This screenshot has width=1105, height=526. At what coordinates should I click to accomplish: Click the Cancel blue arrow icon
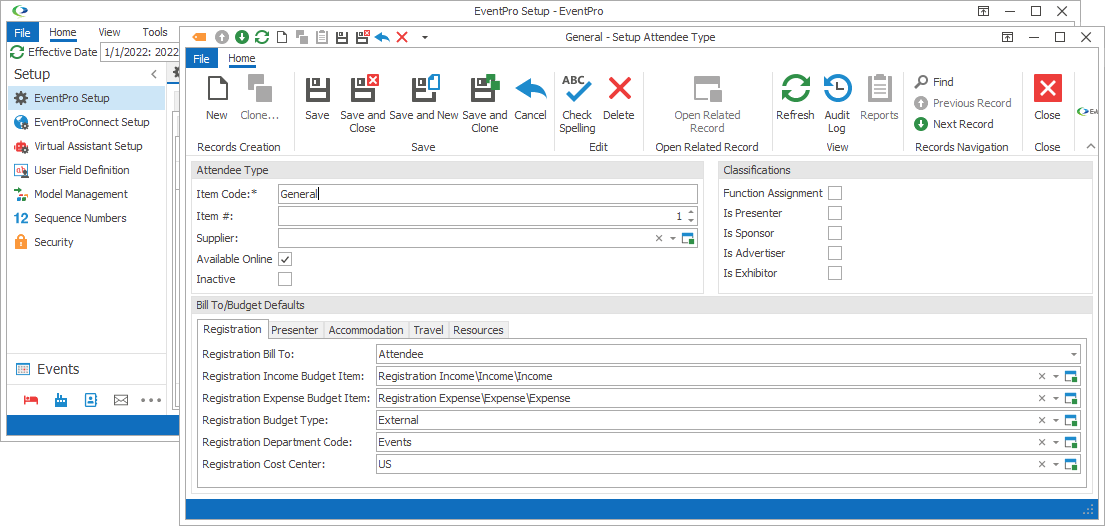(x=531, y=90)
